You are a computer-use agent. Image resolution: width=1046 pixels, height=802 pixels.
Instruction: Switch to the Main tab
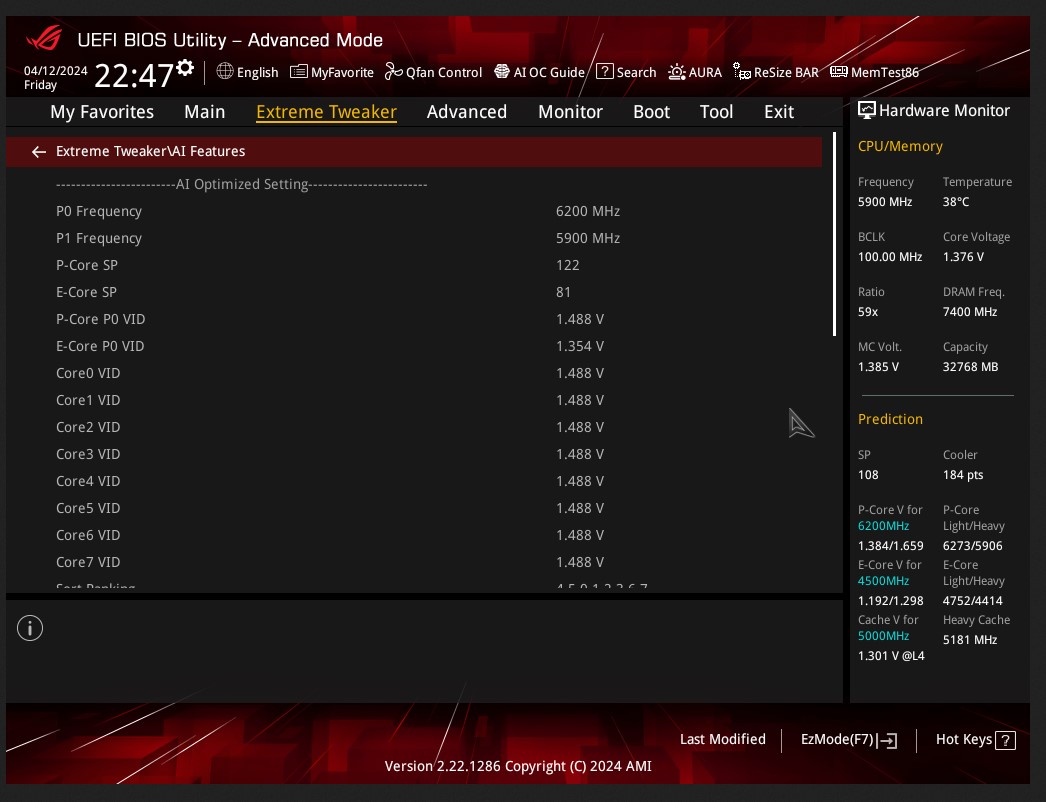pyautogui.click(x=205, y=111)
